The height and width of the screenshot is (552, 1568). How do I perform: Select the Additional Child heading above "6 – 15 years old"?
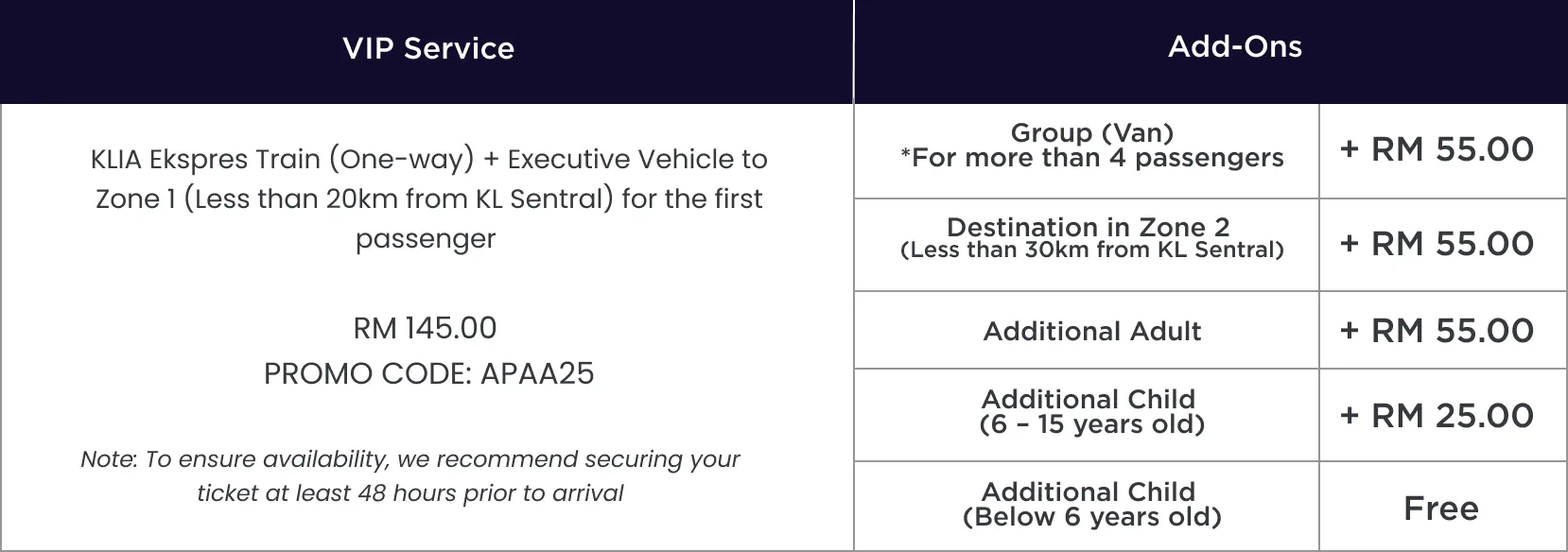click(x=1088, y=399)
